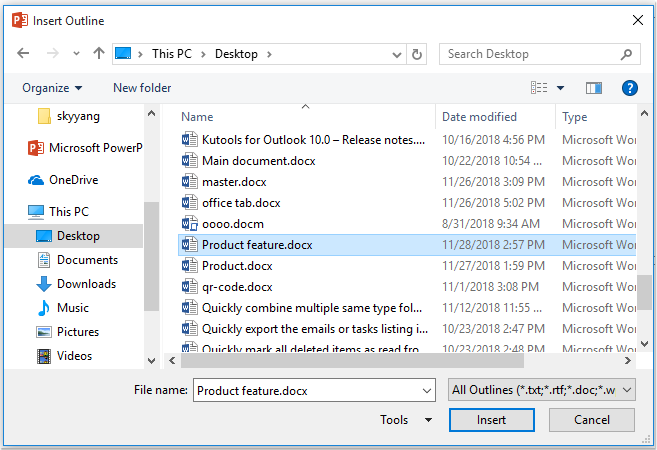The image size is (657, 450).
Task: Click the New folder button
Action: 142,88
